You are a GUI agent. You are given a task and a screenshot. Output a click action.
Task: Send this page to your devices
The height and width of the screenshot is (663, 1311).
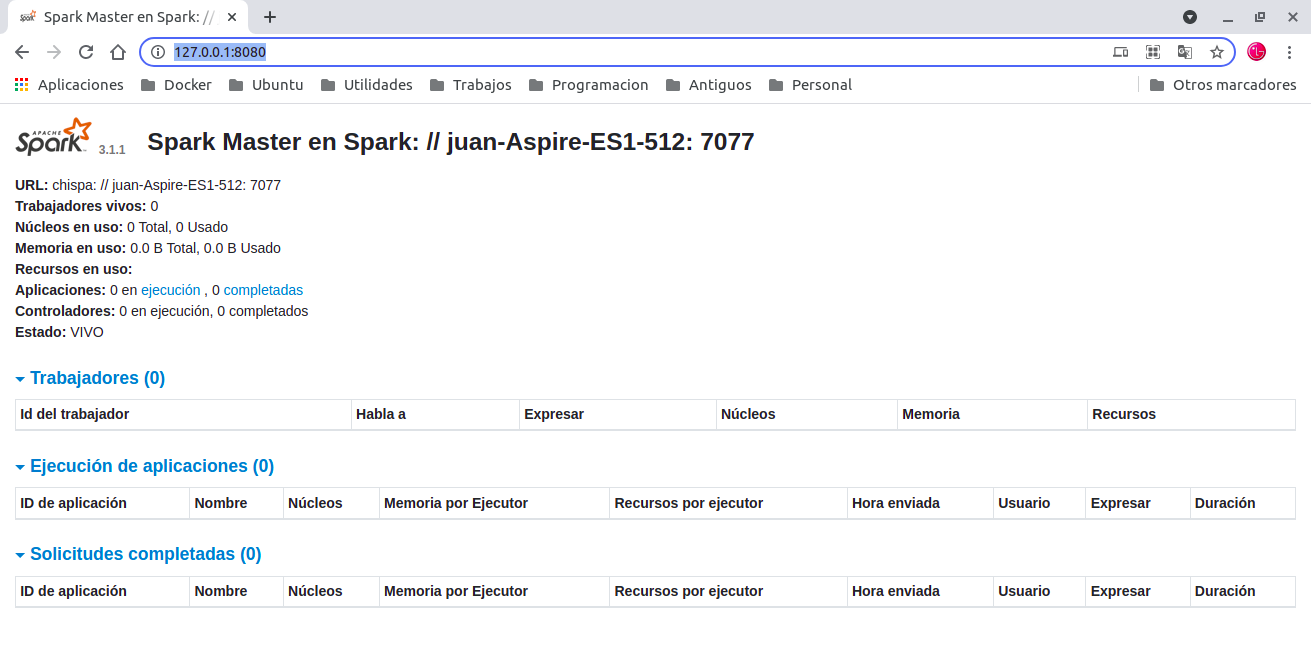tap(1121, 52)
